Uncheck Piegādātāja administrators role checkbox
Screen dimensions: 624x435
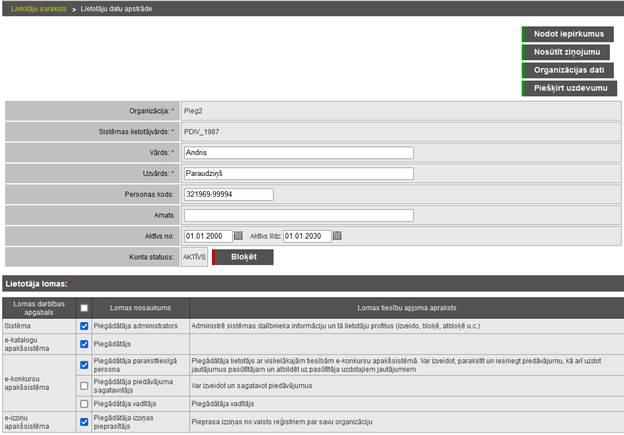tap(84, 326)
